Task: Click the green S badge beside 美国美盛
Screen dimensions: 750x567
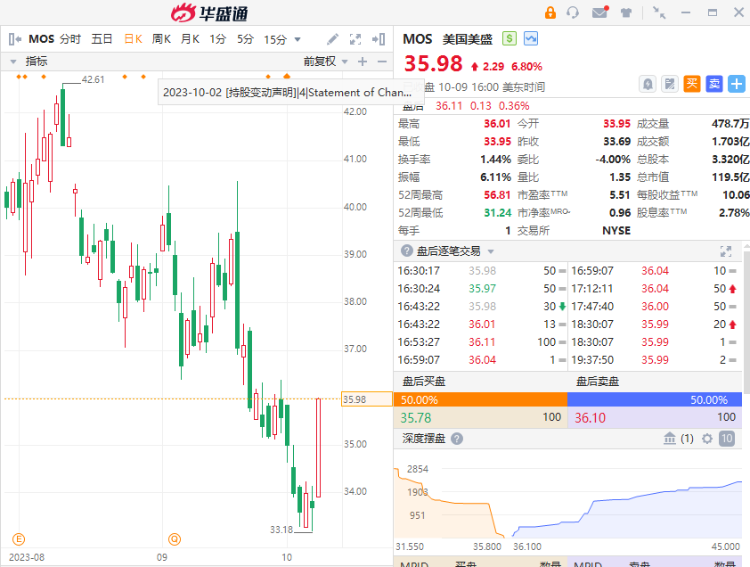Action: tap(509, 39)
